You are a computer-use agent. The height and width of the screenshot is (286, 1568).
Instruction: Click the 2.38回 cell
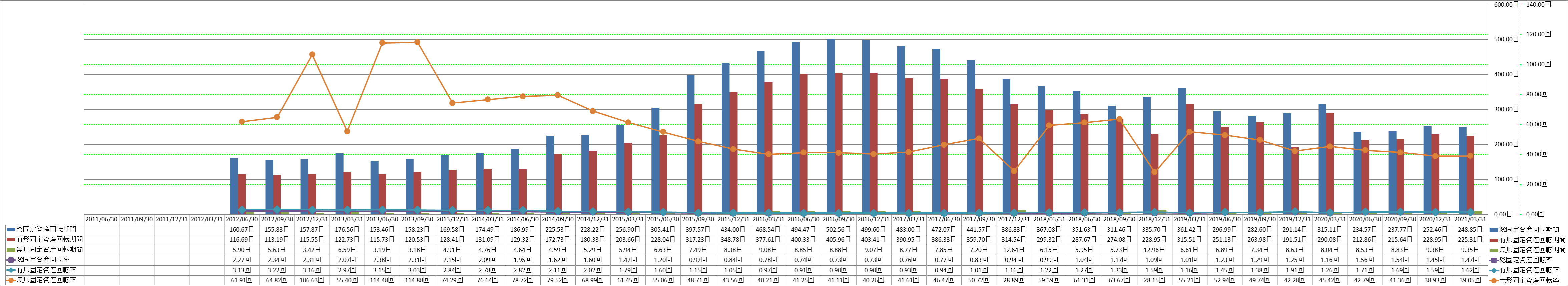(x=382, y=260)
